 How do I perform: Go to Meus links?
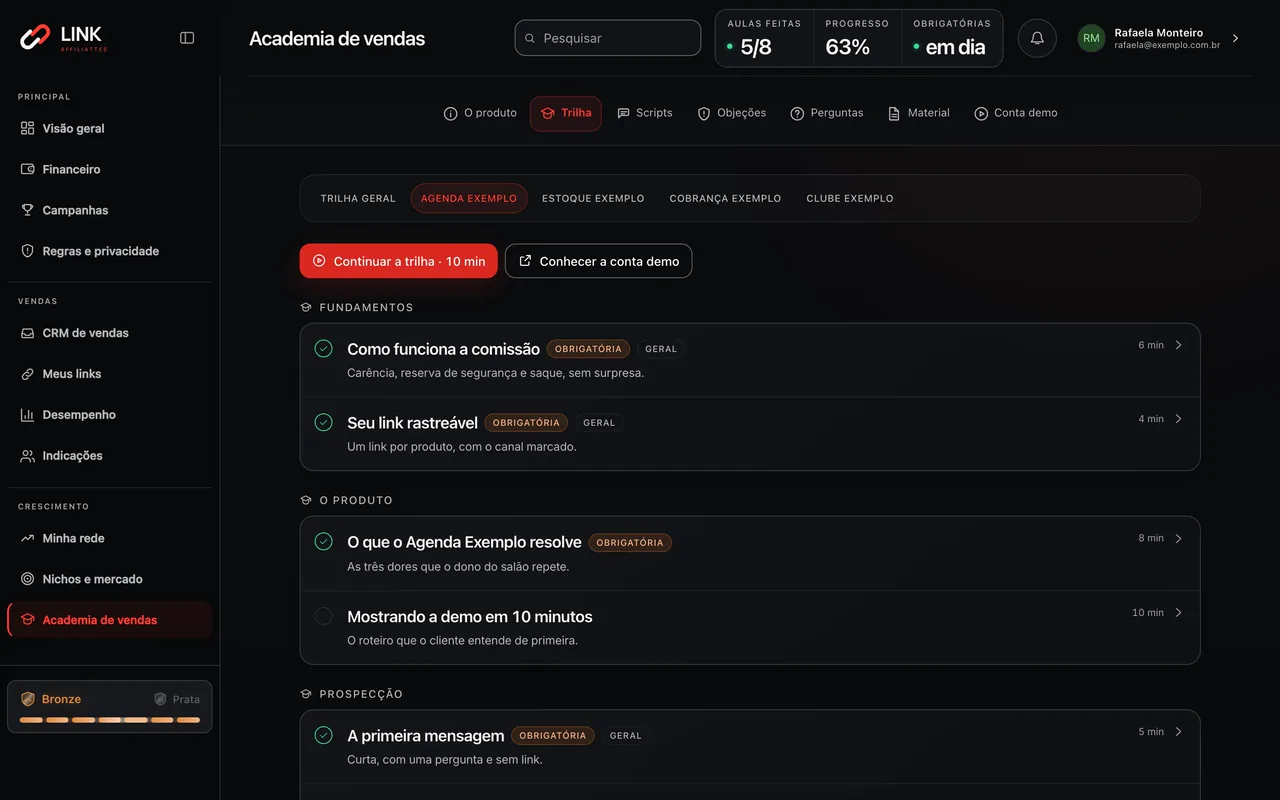coord(110,374)
